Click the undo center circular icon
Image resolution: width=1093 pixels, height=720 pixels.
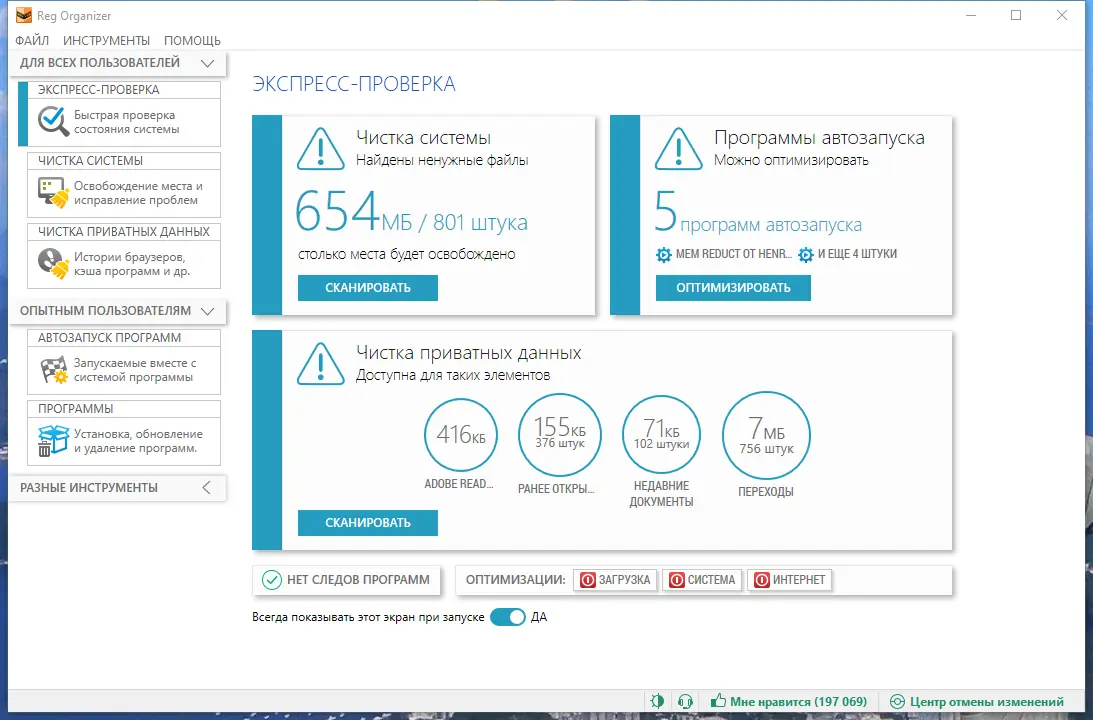[x=898, y=701]
